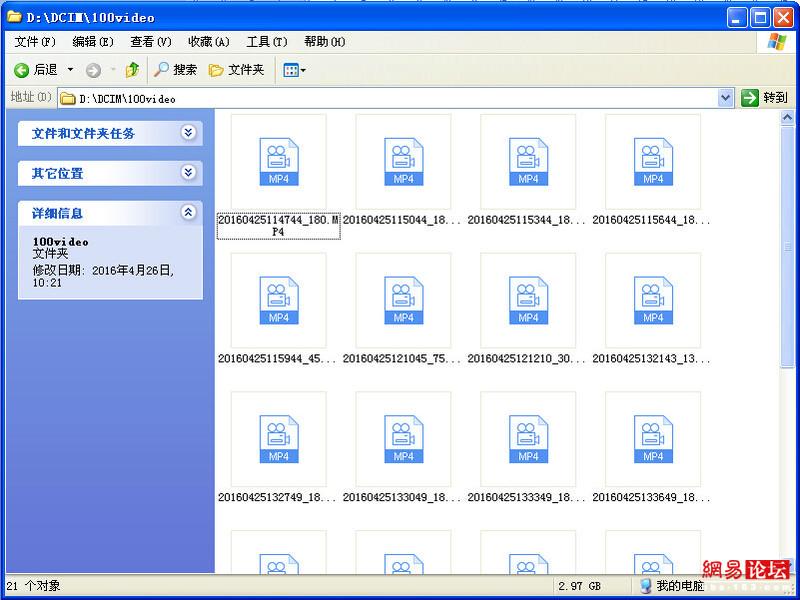
Task: Open the Views dropdown arrow on toolbar
Action: pos(305,70)
